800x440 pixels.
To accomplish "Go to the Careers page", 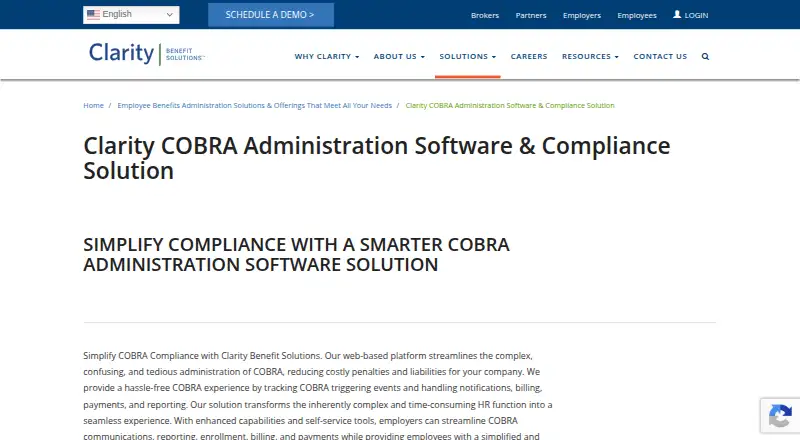I will click(529, 57).
